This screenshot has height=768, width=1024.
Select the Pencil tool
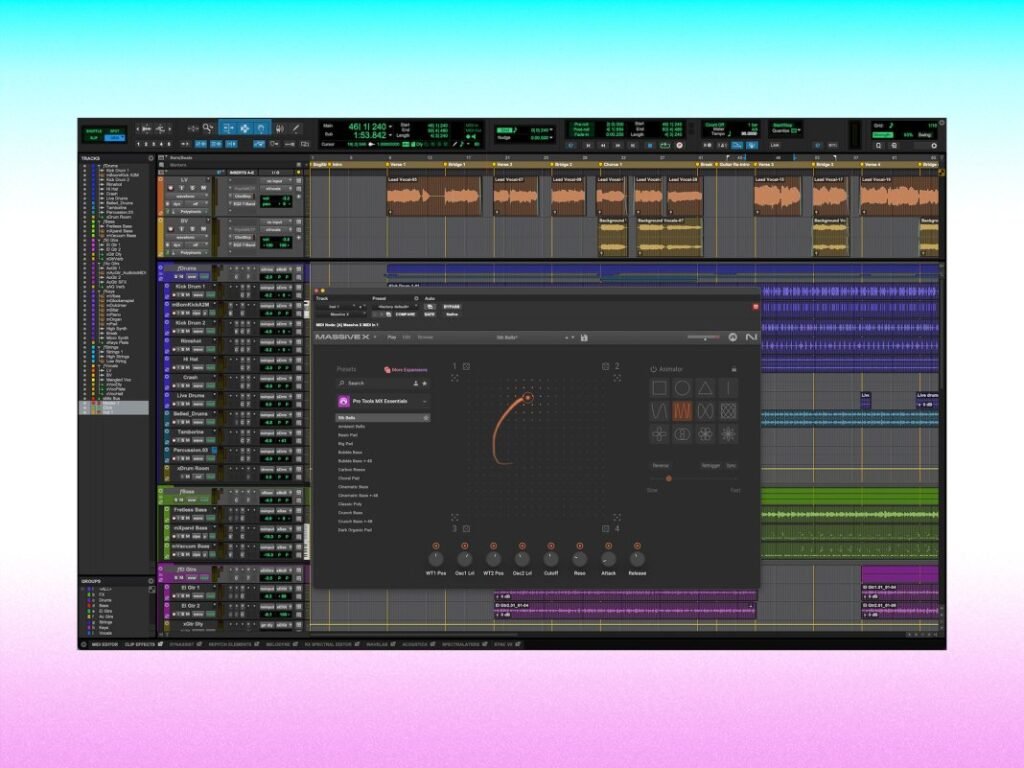click(296, 129)
